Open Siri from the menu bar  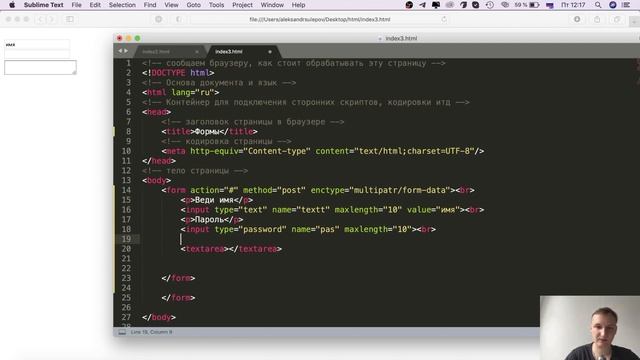(x=613, y=5)
